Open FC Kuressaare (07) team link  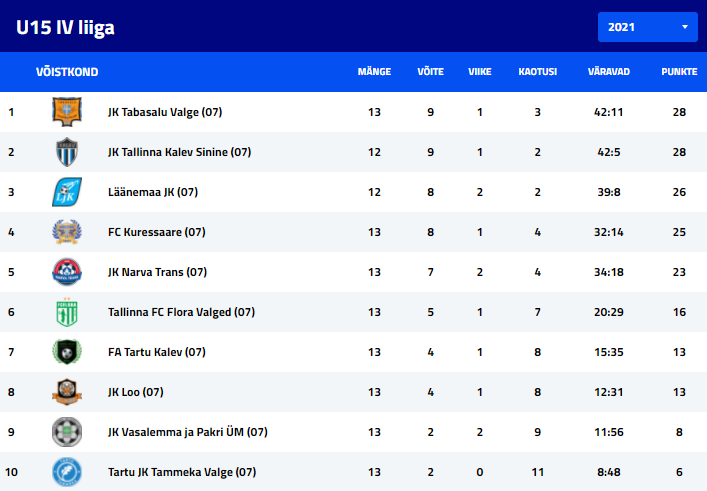(x=156, y=232)
